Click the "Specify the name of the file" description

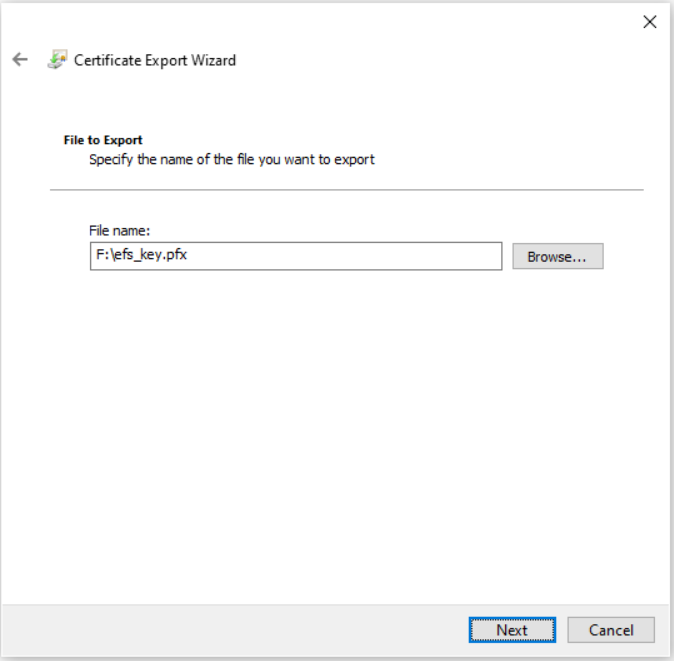pos(232,159)
